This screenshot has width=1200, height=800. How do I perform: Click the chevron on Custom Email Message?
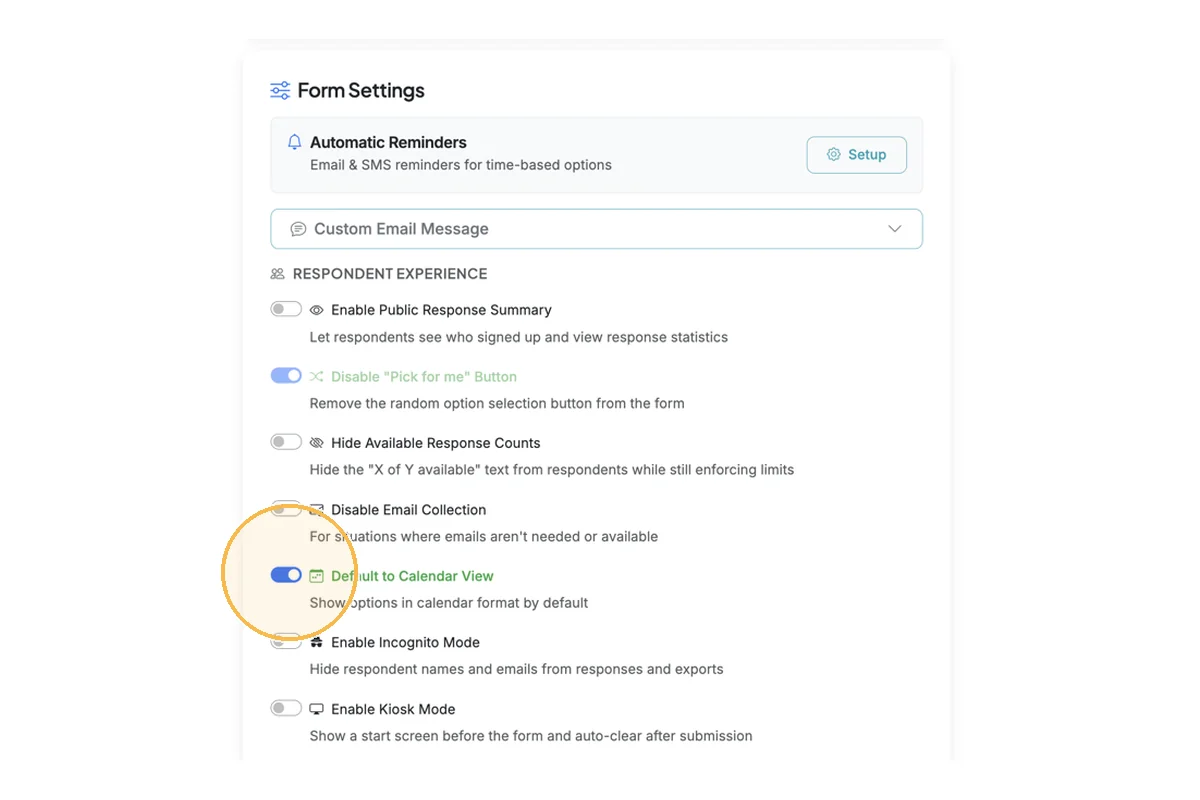click(895, 229)
